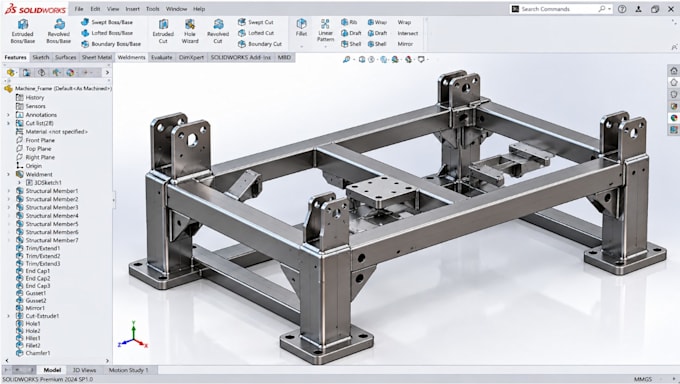The image size is (680, 384).
Task: Select the Linear Pattern tool
Action: coord(325,30)
